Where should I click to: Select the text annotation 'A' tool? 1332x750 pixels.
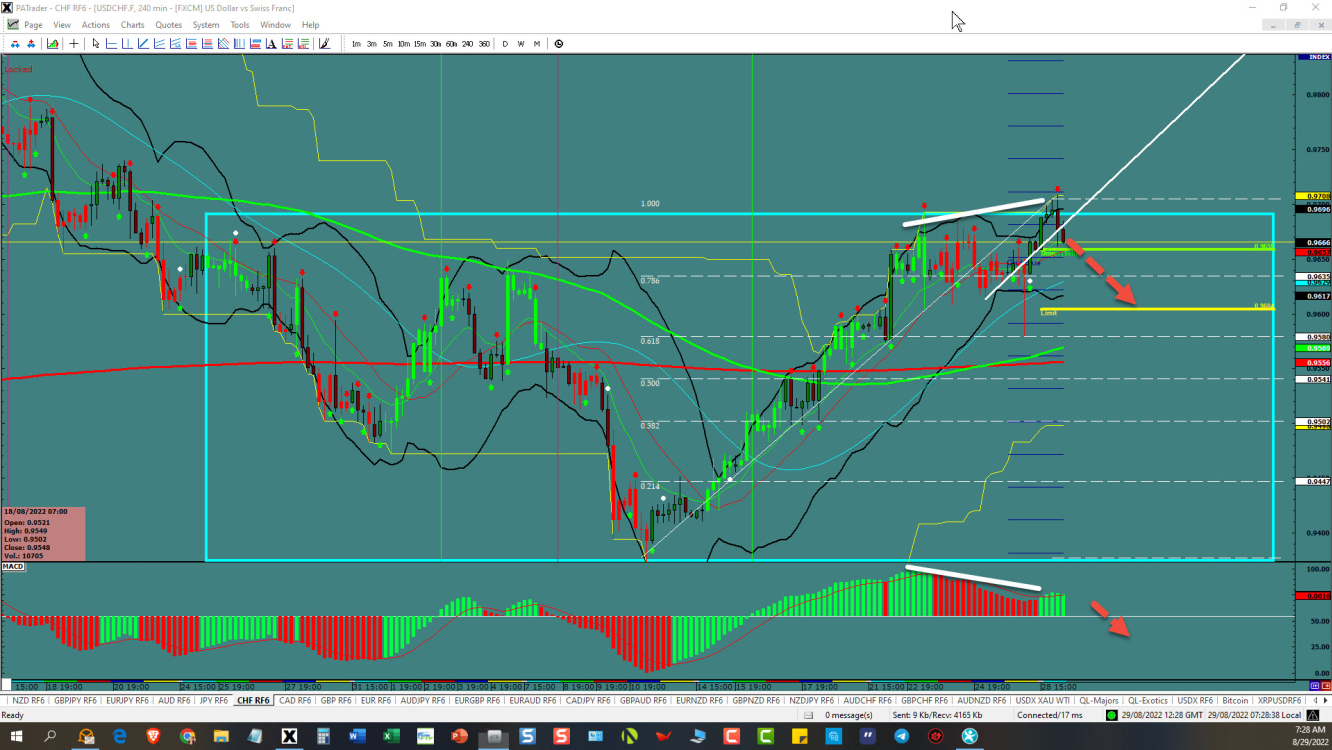click(271, 43)
